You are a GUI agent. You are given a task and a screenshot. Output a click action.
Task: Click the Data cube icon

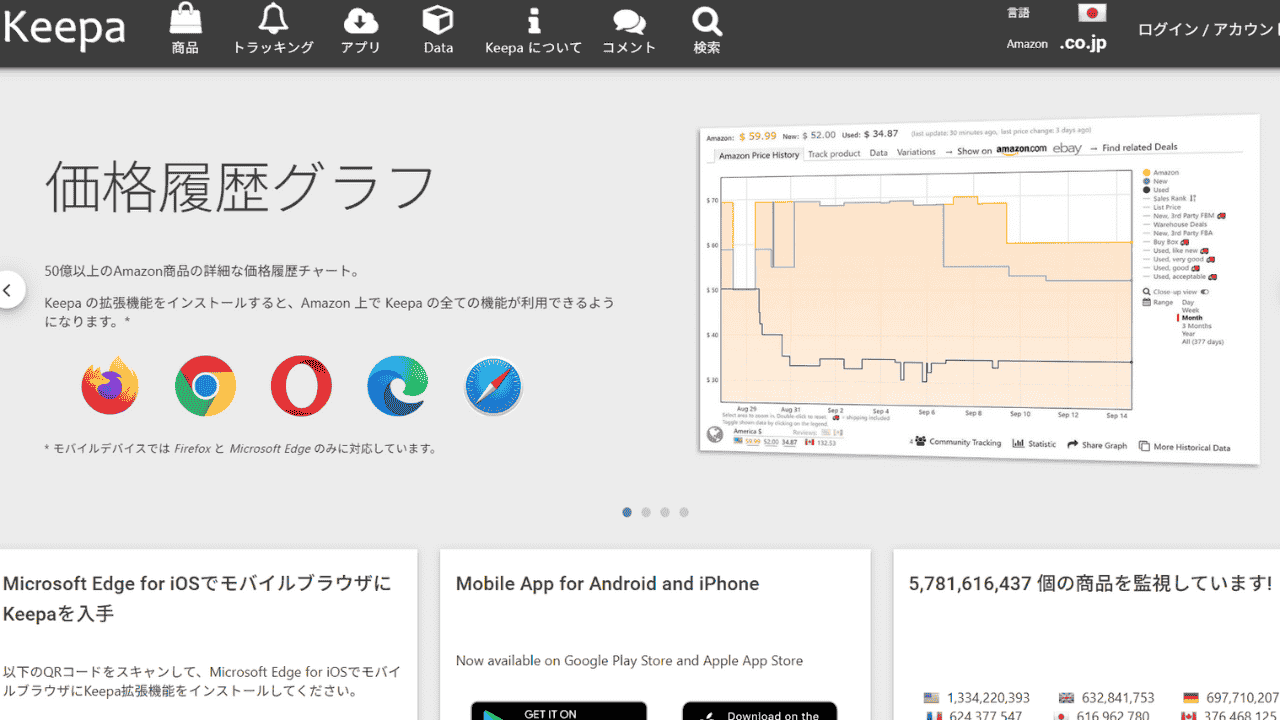coord(438,19)
